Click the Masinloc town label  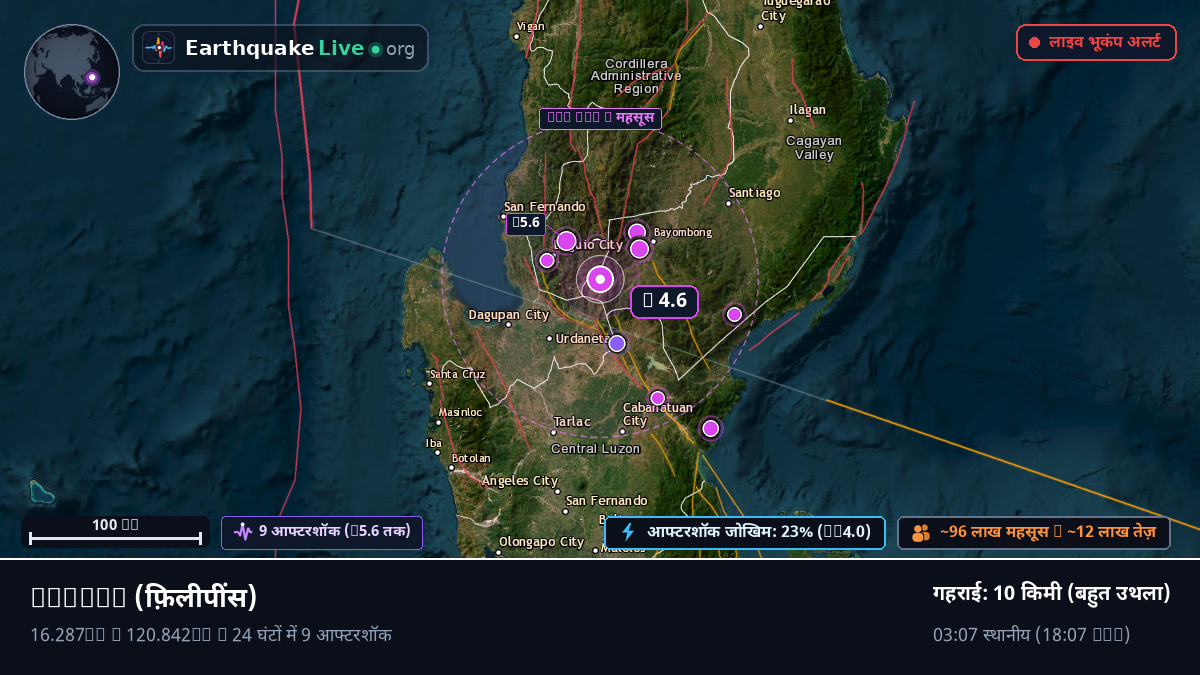(460, 412)
